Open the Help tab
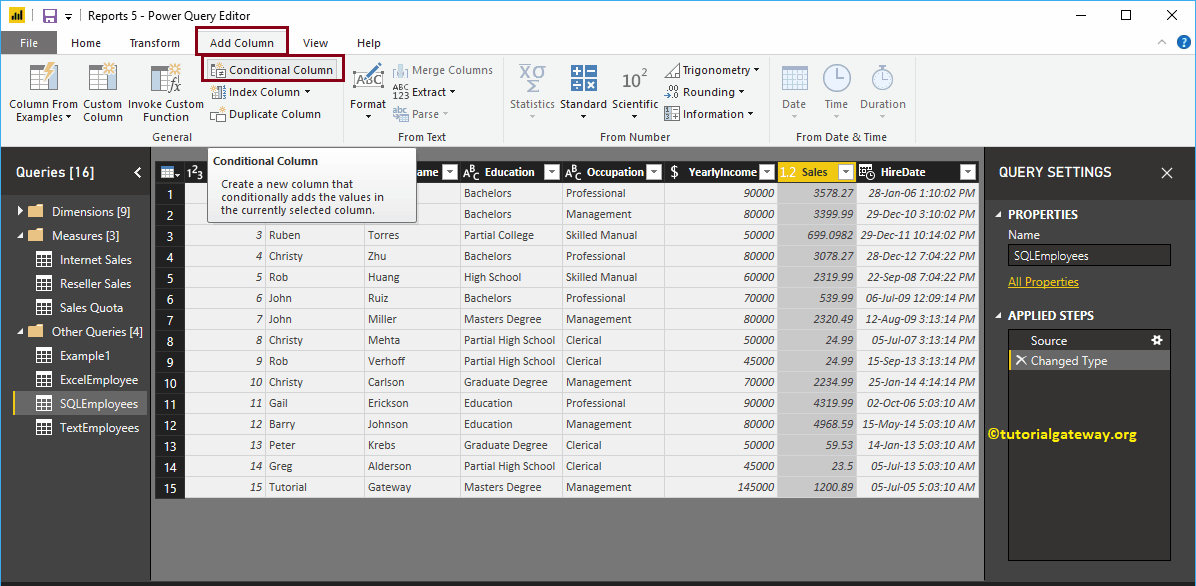Image resolution: width=1196 pixels, height=586 pixels. (x=369, y=43)
